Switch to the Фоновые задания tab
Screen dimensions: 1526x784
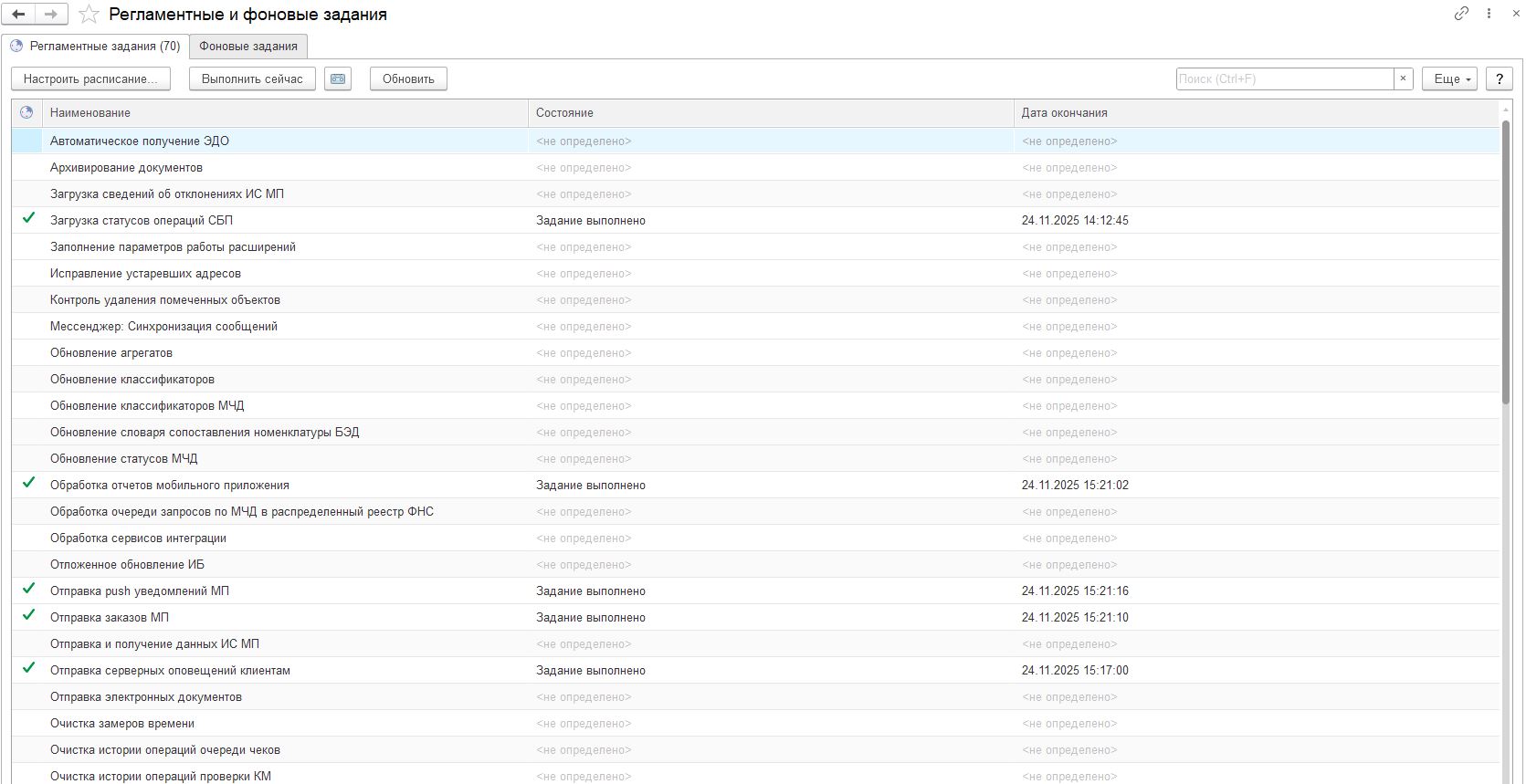pos(248,47)
